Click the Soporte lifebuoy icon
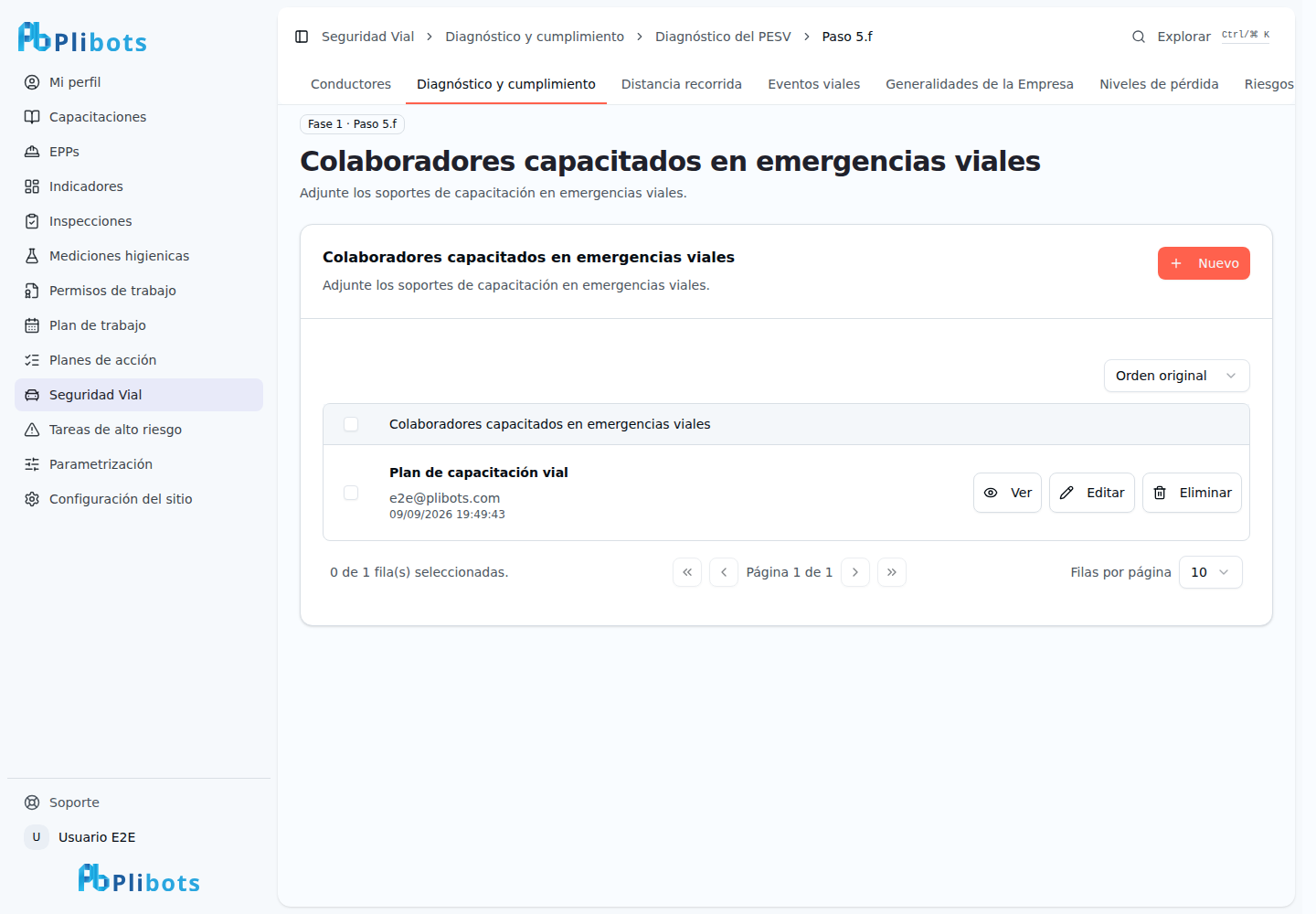Viewport: 1316px width, 914px height. pos(32,802)
